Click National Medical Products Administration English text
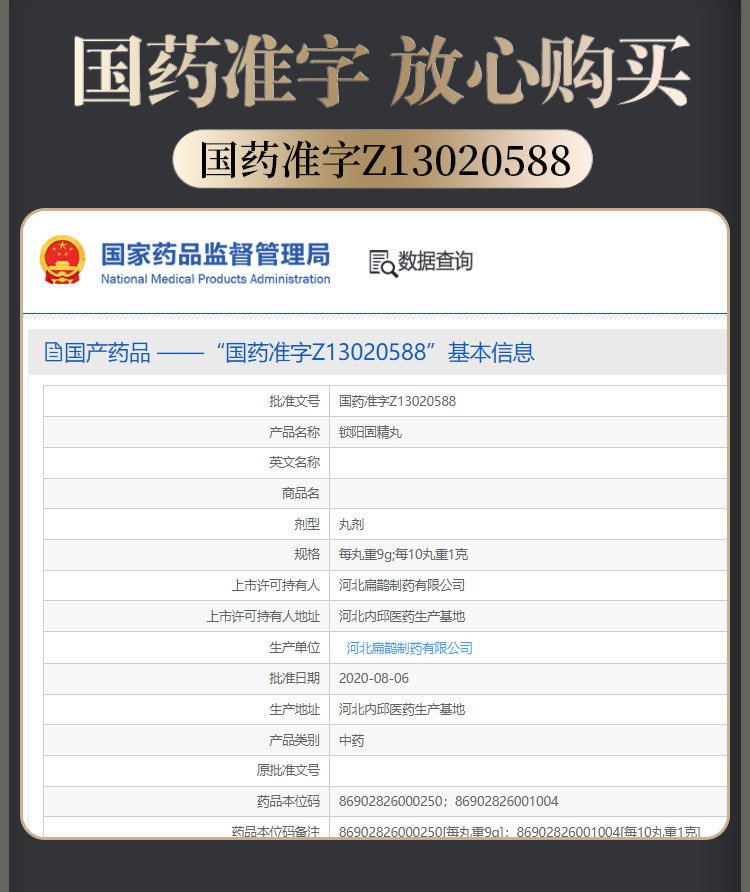This screenshot has height=892, width=750. click(x=216, y=279)
